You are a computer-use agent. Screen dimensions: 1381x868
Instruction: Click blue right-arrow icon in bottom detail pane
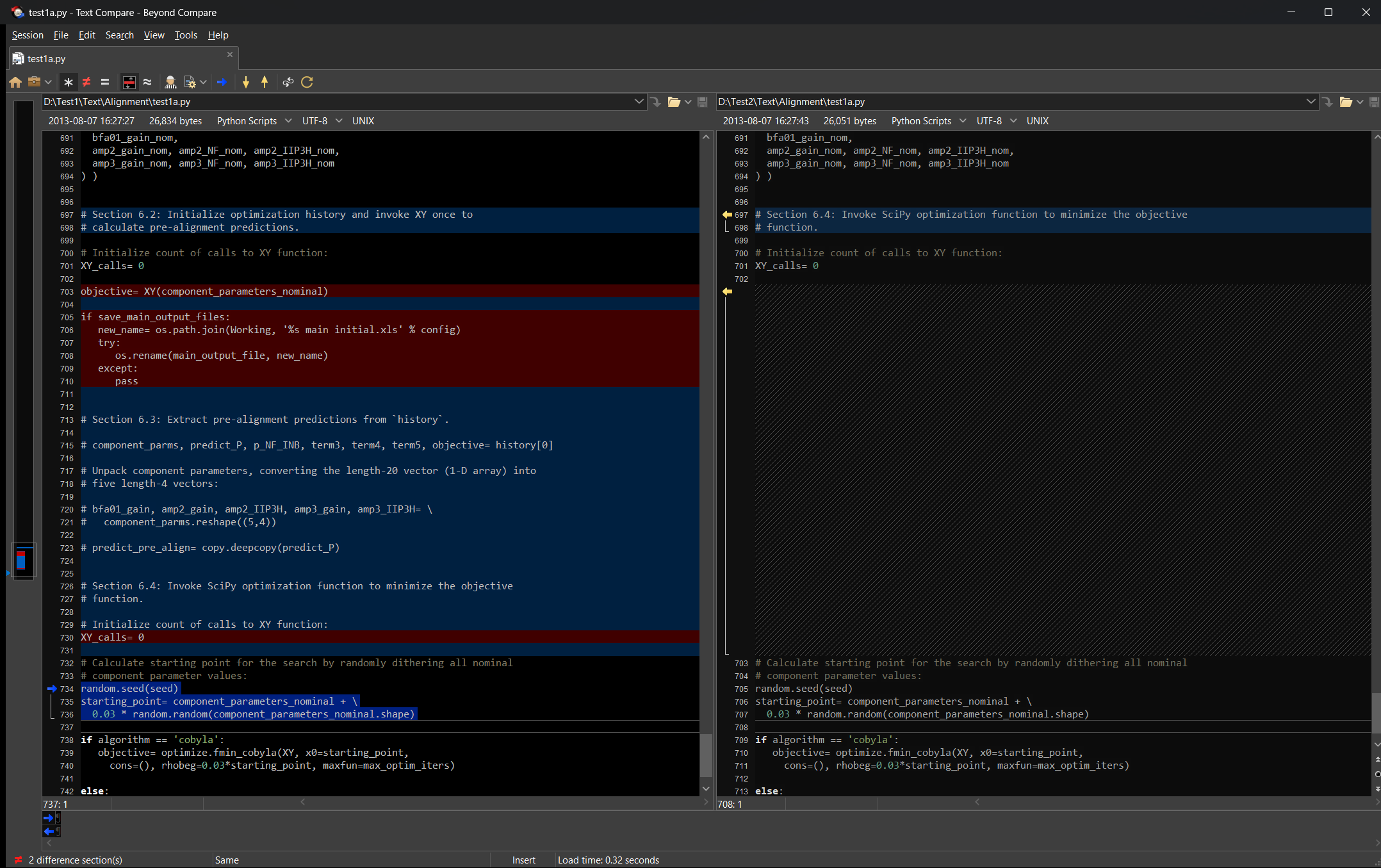pos(49,818)
